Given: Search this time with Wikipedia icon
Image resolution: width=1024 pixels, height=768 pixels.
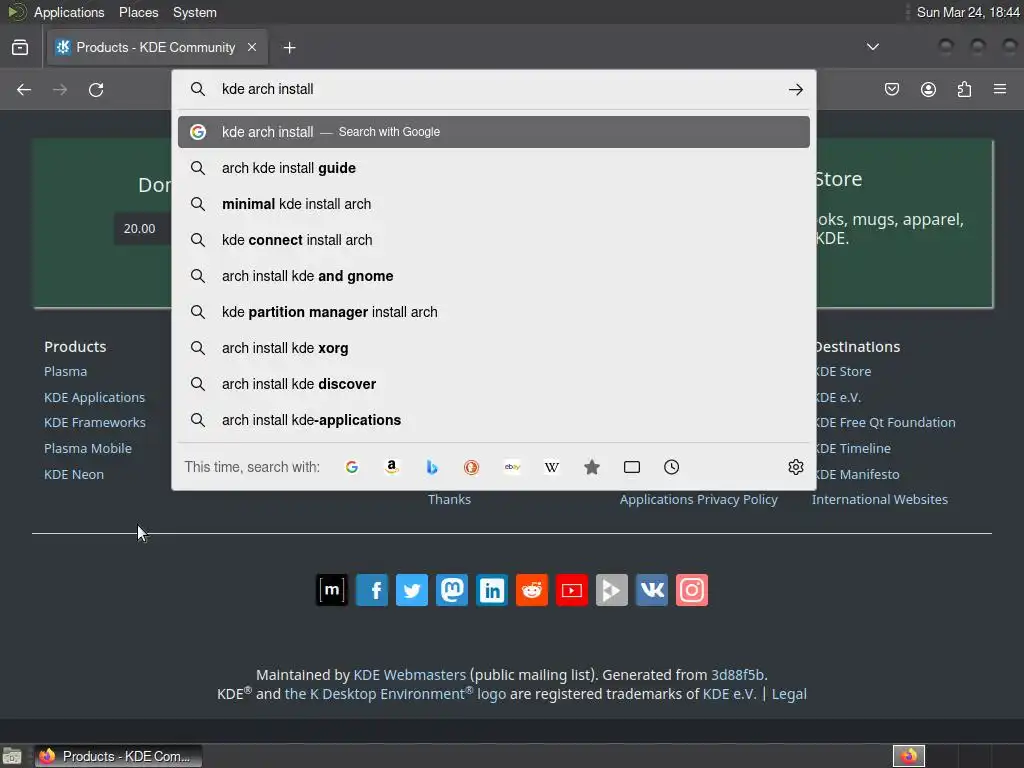Looking at the screenshot, I should point(552,467).
